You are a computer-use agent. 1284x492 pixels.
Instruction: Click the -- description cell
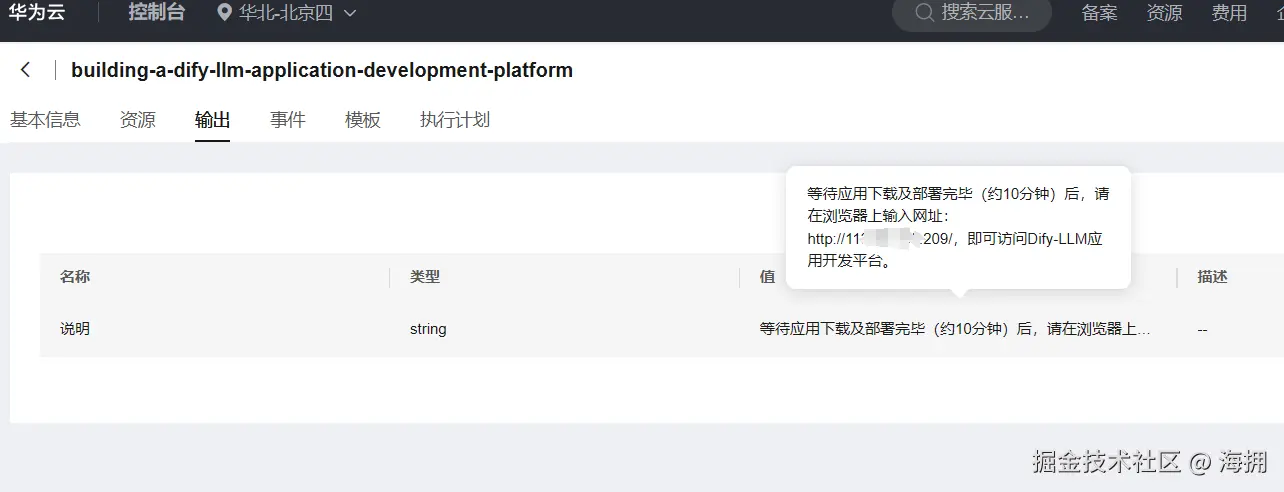click(1202, 329)
